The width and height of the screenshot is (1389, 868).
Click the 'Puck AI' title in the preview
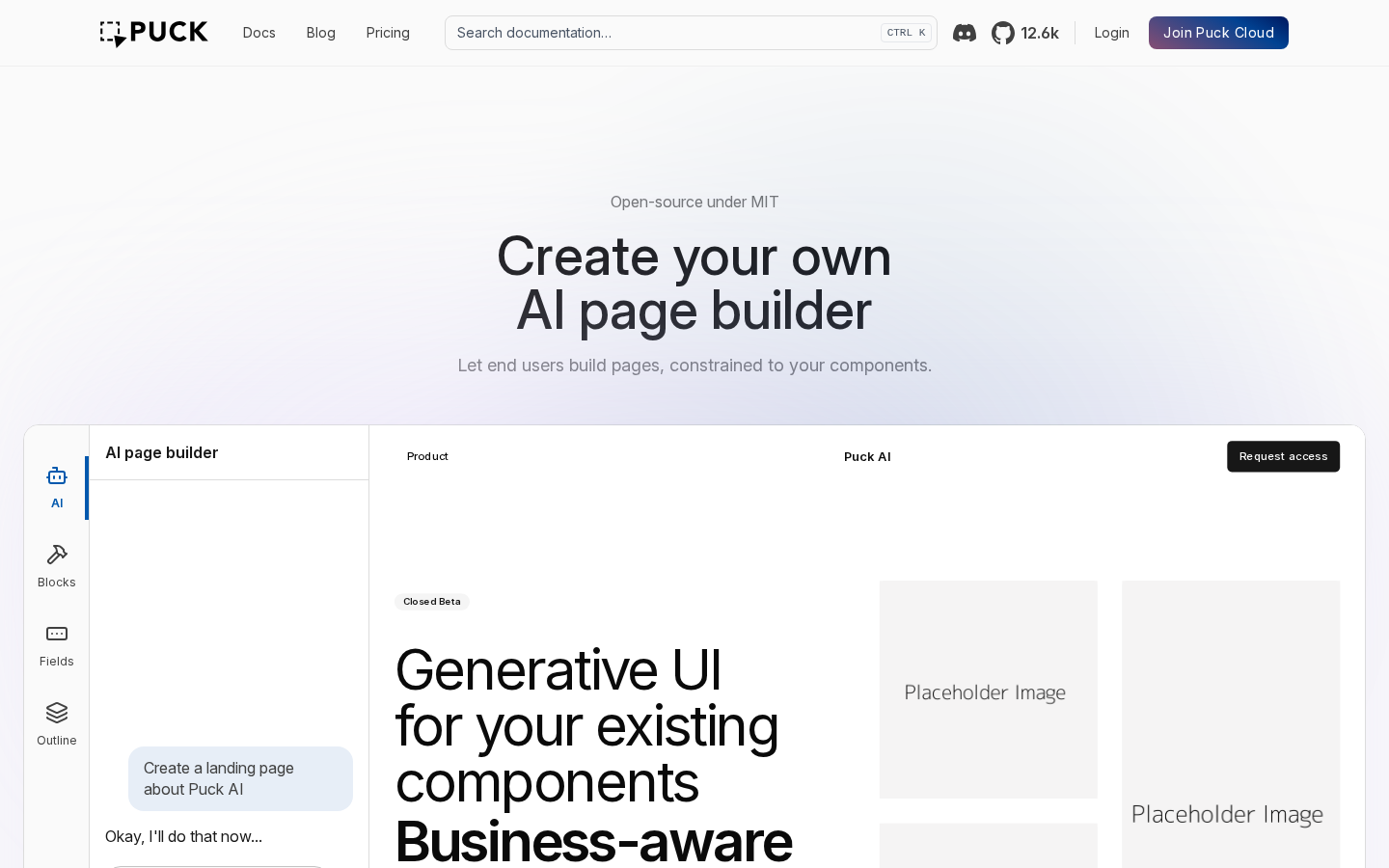click(867, 456)
